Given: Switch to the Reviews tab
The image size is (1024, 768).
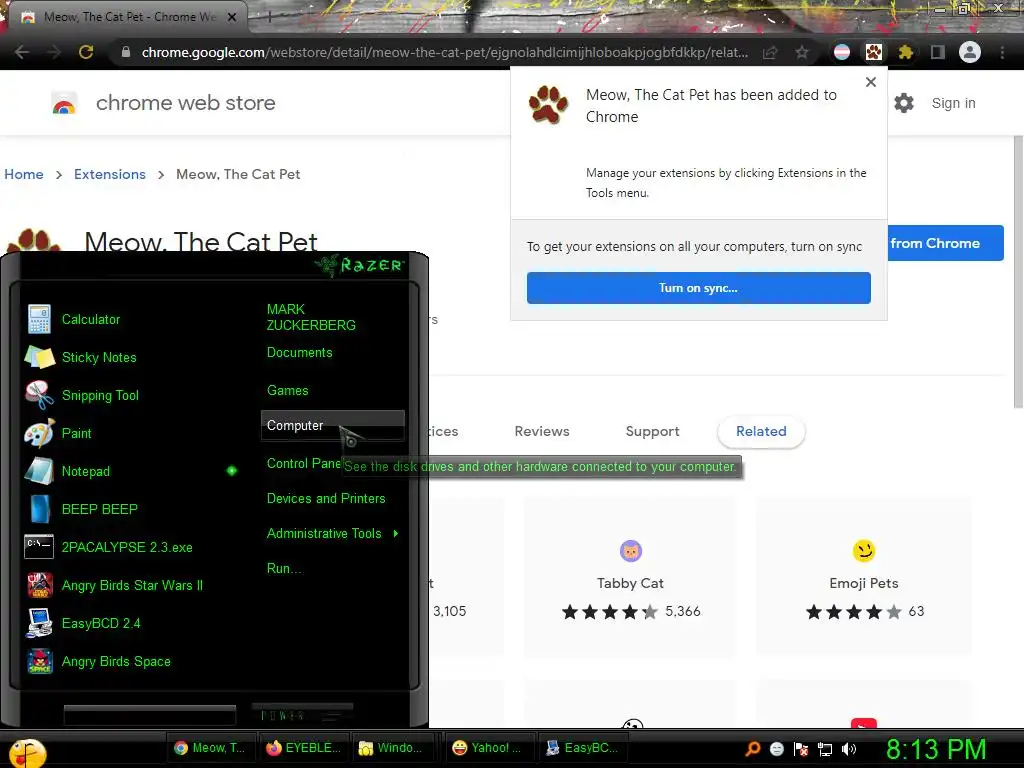Looking at the screenshot, I should pos(542,431).
